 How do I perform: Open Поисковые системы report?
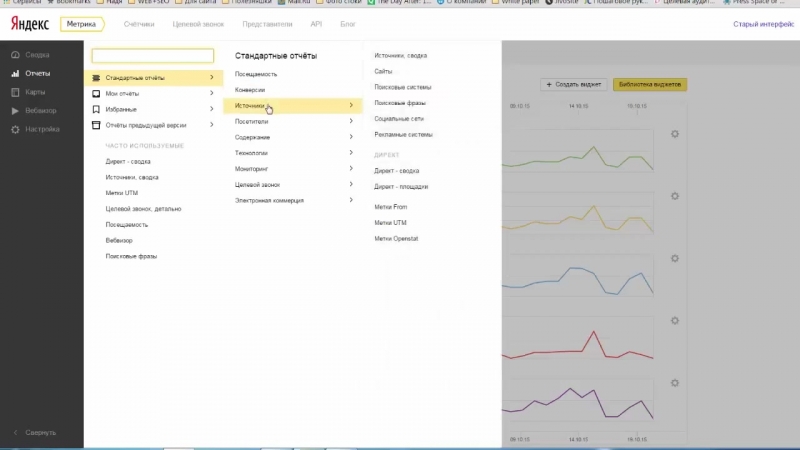[x=403, y=87]
